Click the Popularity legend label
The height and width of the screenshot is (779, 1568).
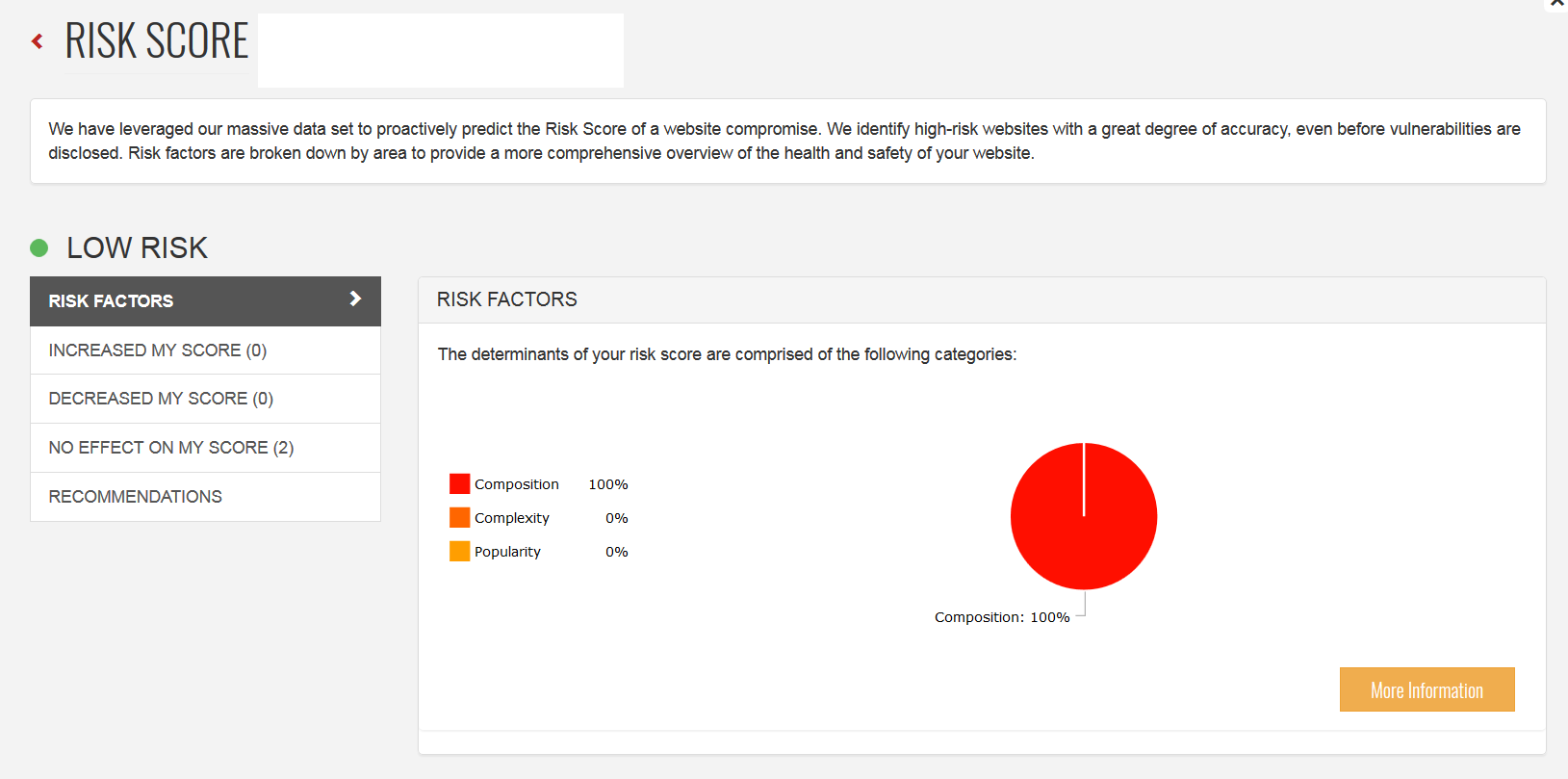pos(507,552)
